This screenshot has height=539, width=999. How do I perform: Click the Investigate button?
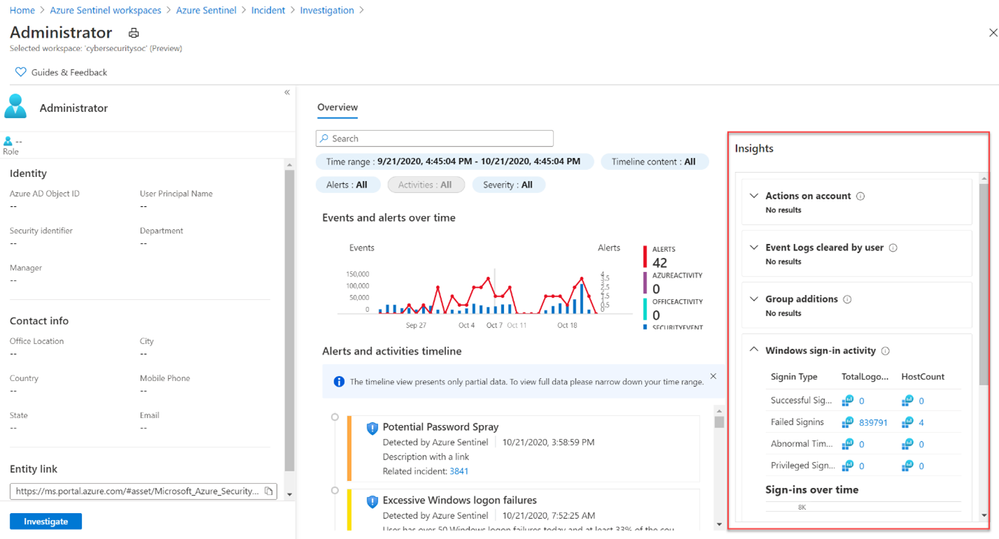[46, 521]
